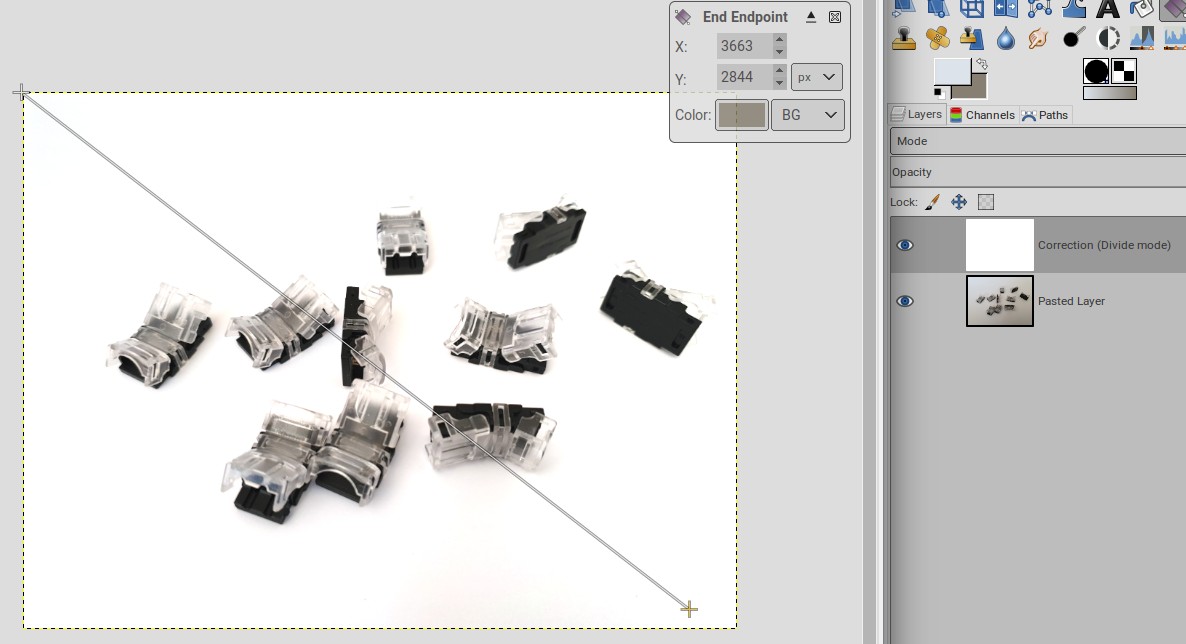The image size is (1186, 644).
Task: Select the Desaturate half-circle tool
Action: (1108, 38)
